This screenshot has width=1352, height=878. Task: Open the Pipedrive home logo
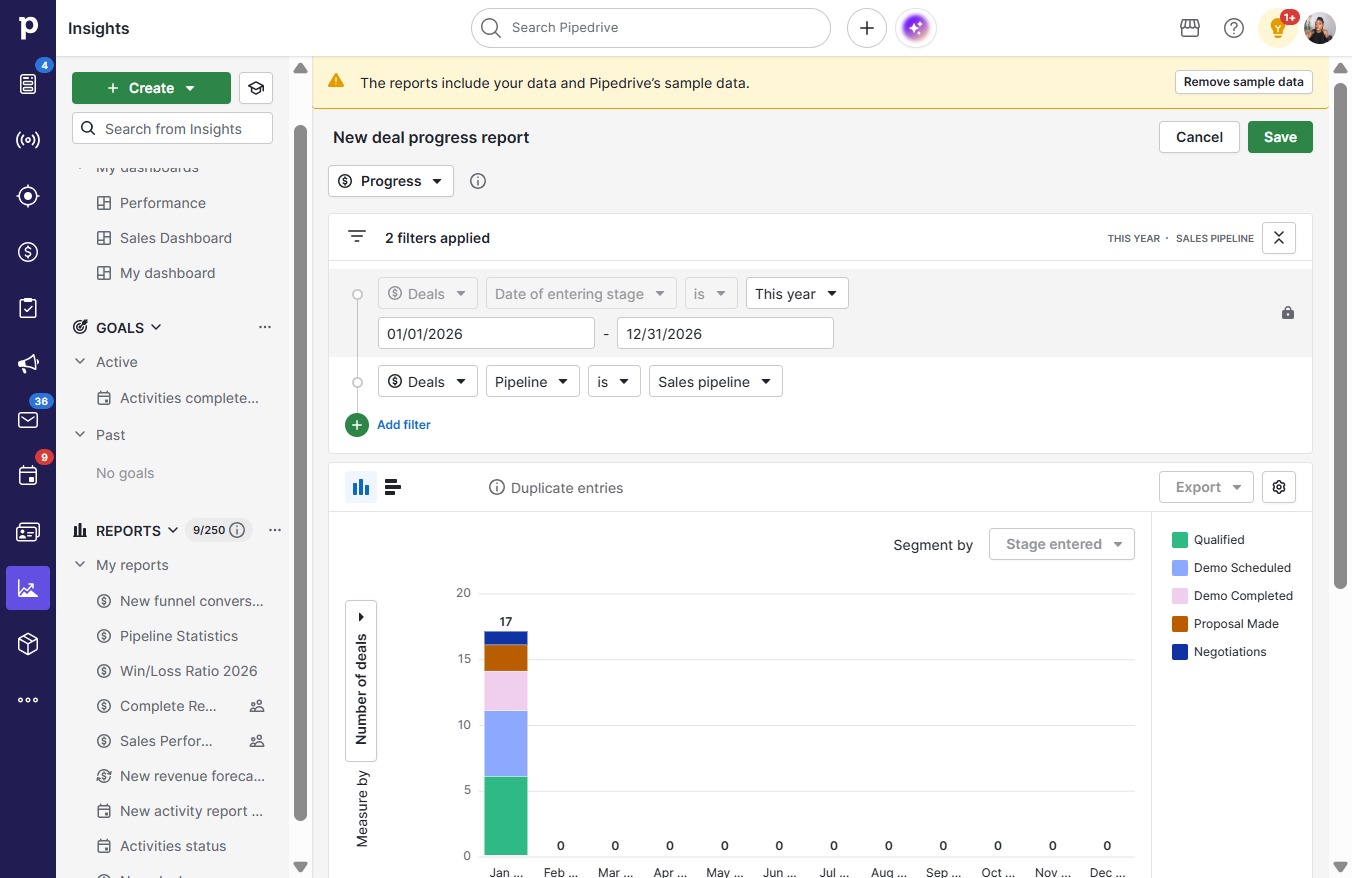tap(28, 28)
